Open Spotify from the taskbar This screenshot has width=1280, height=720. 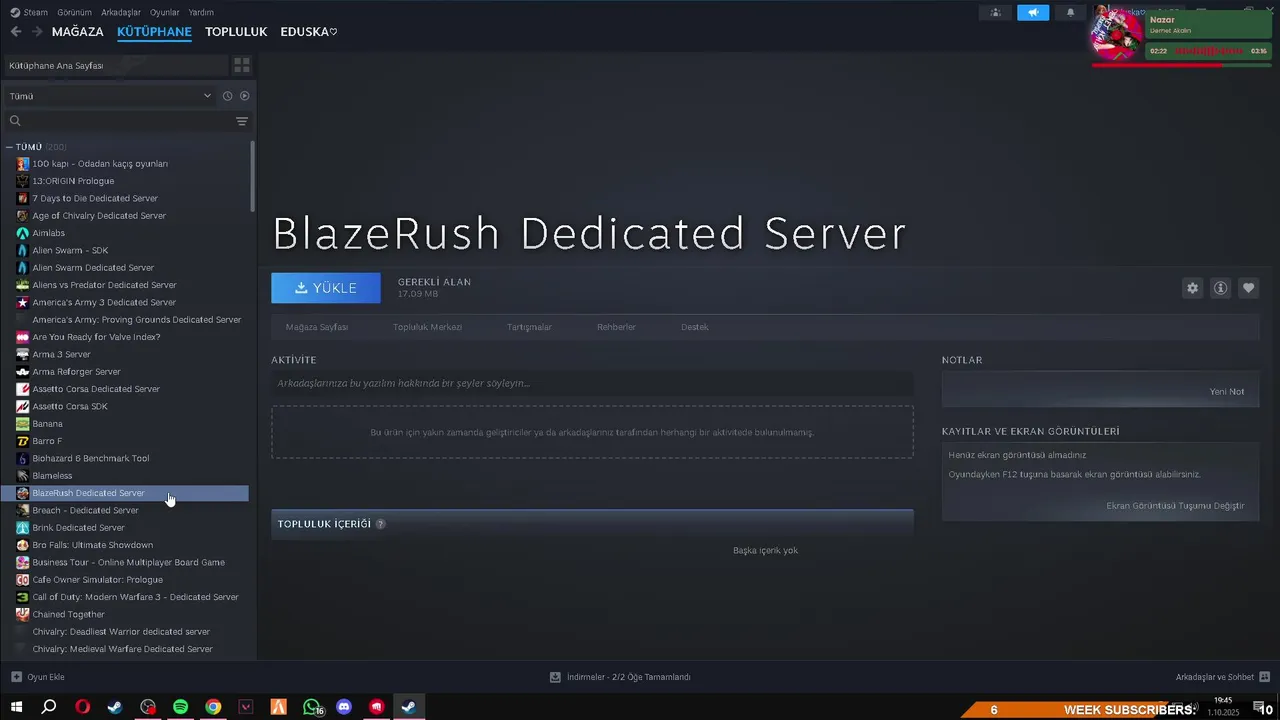(x=180, y=707)
